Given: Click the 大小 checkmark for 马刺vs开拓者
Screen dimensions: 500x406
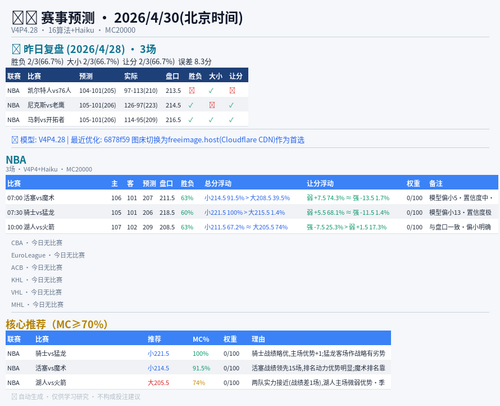Looking at the screenshot, I should point(211,120).
